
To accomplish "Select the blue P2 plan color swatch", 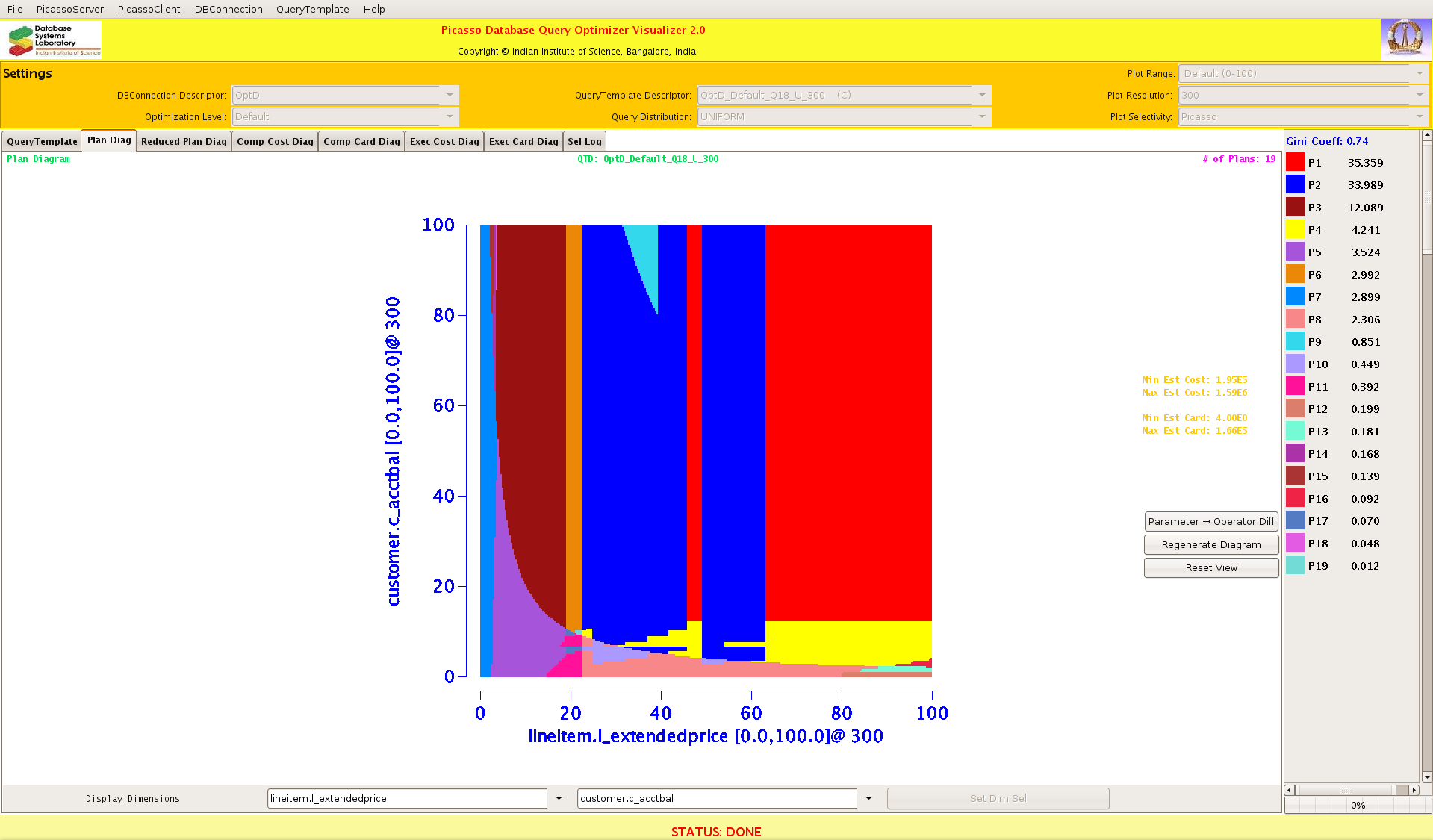I will (x=1295, y=184).
